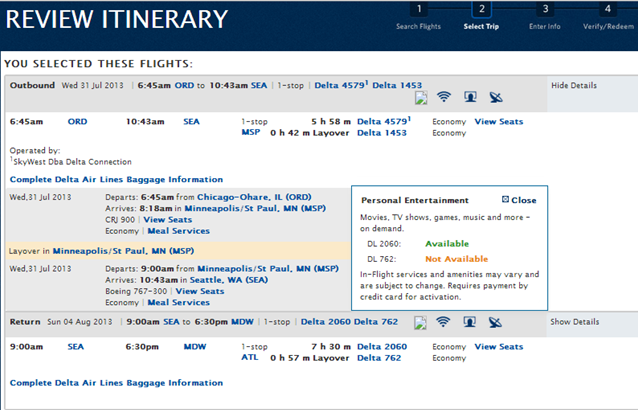Open the return trip Baggage Information link

[116, 383]
